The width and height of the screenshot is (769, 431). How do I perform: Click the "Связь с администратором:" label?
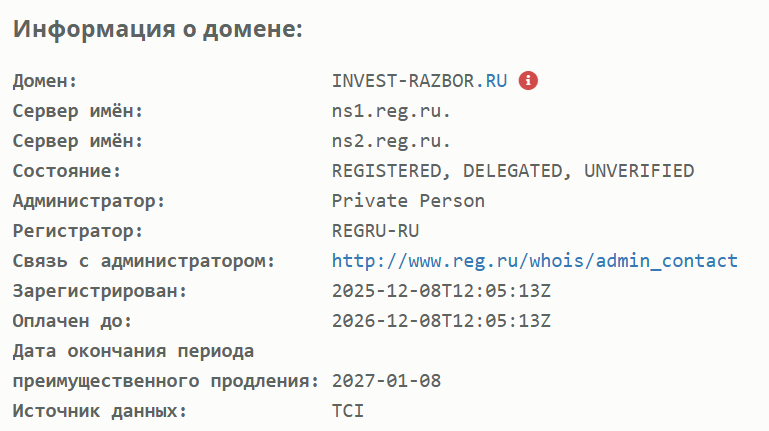point(143,261)
